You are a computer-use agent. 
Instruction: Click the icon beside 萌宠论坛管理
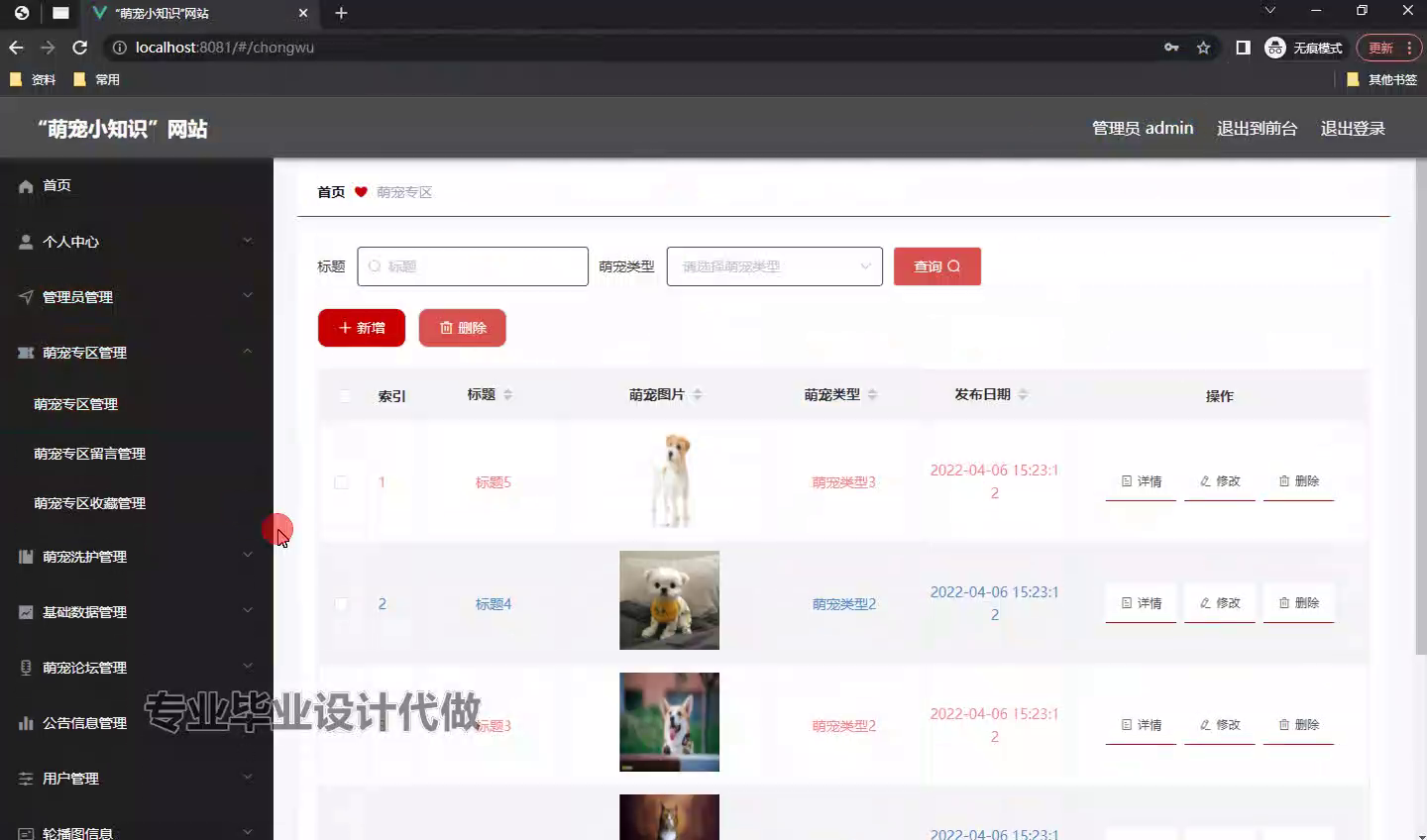coord(26,668)
